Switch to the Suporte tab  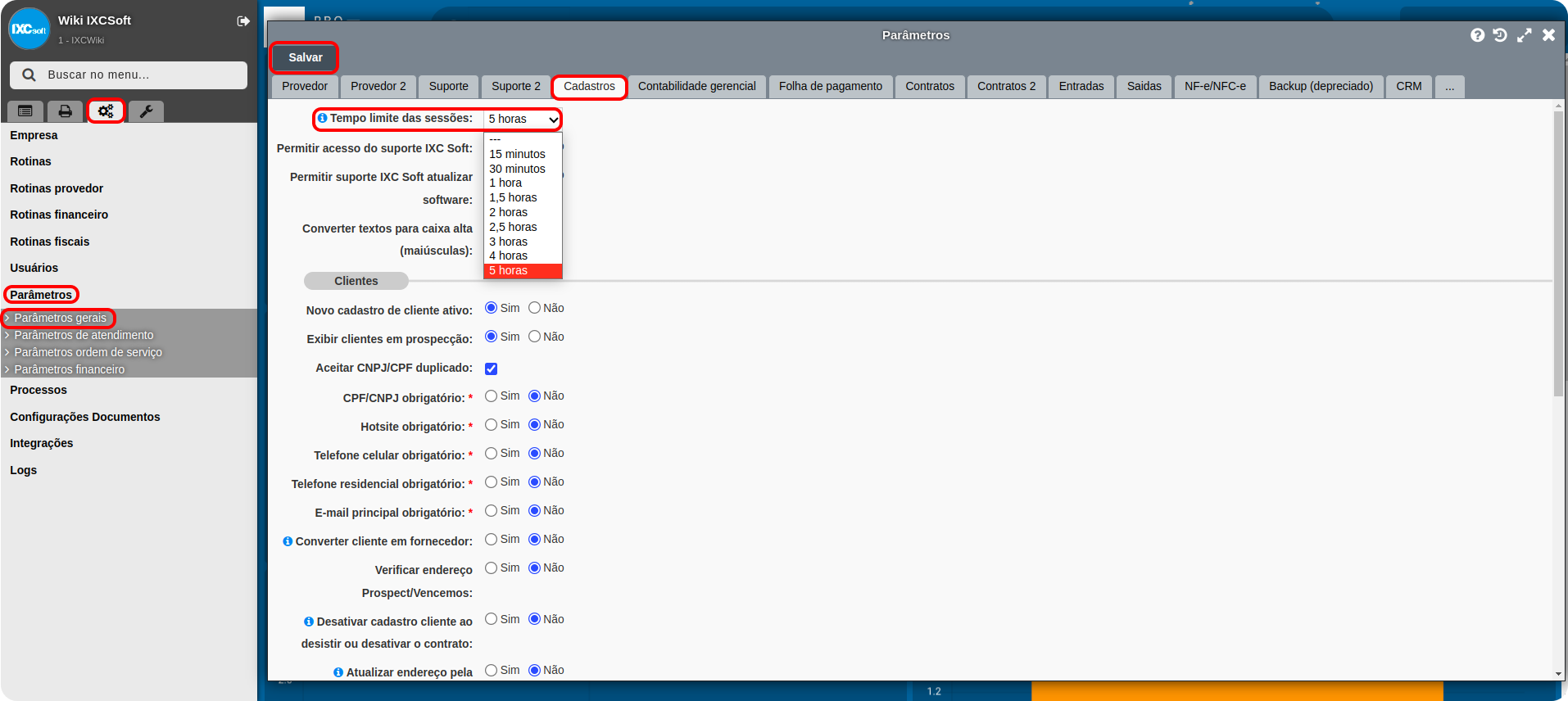(449, 87)
